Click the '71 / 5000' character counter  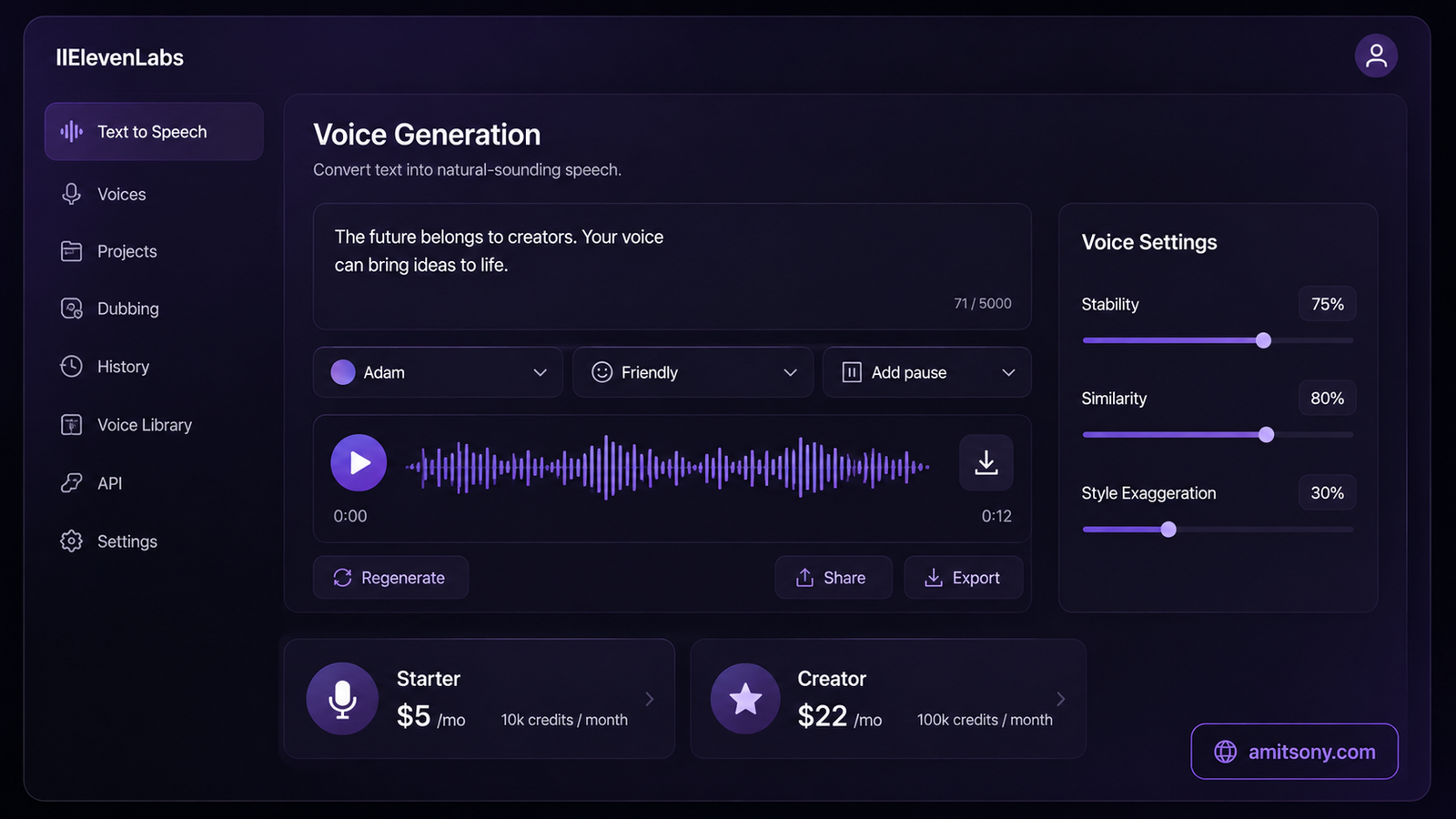(983, 303)
